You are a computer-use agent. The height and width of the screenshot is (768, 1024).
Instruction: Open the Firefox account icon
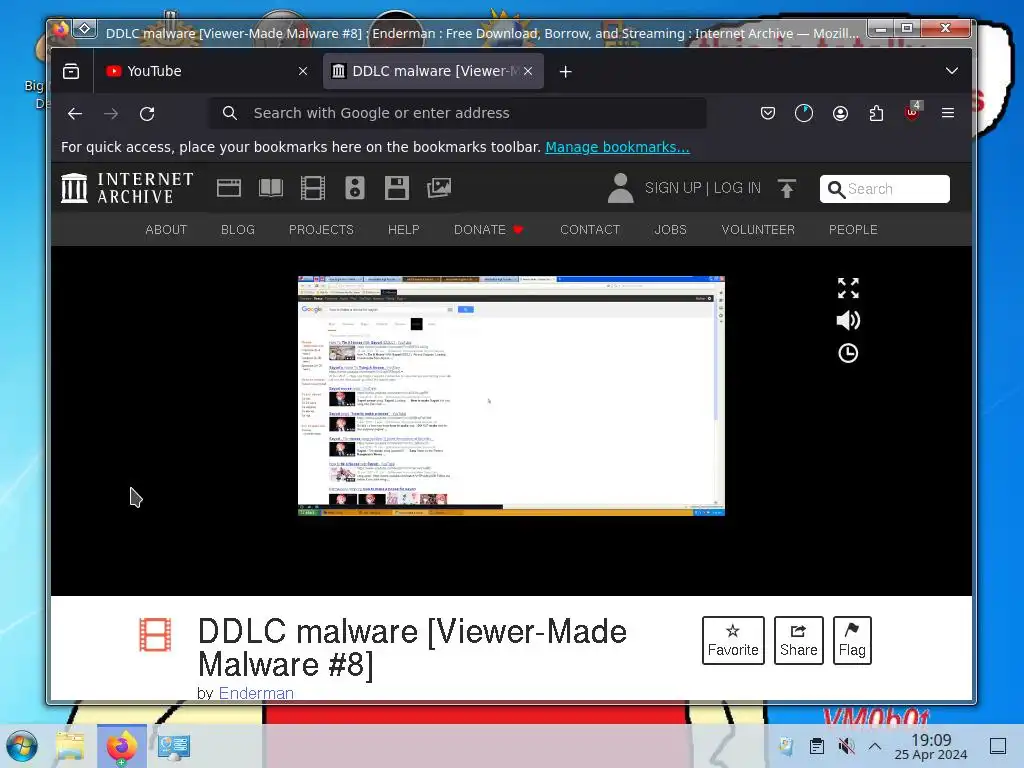[840, 114]
